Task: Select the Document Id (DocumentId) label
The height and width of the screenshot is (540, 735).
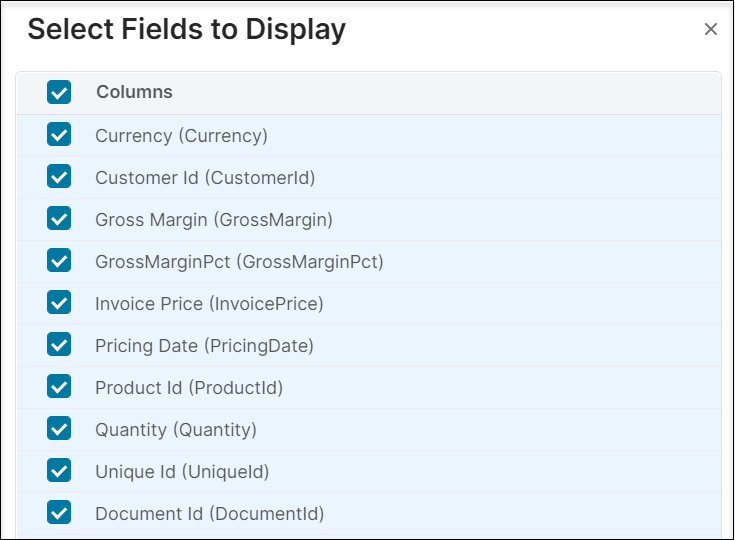Action: (x=209, y=514)
